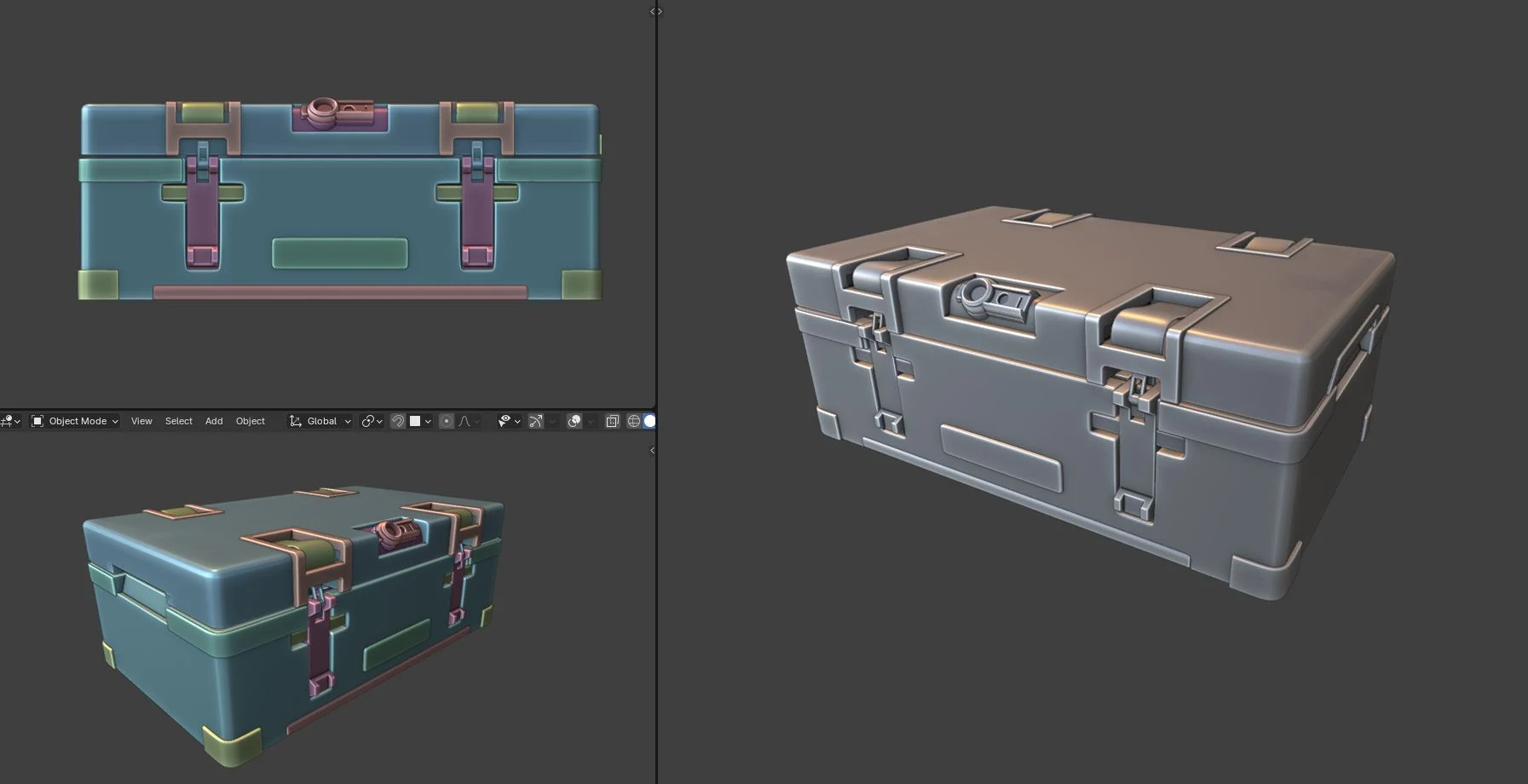
Task: Open the View menu
Action: pyautogui.click(x=141, y=421)
